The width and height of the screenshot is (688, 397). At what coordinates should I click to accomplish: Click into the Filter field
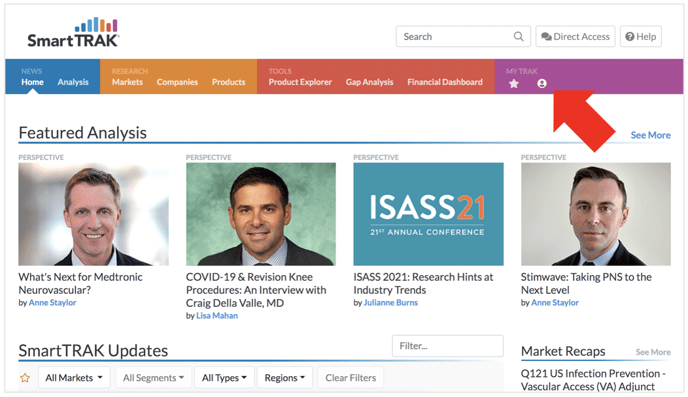(448, 346)
